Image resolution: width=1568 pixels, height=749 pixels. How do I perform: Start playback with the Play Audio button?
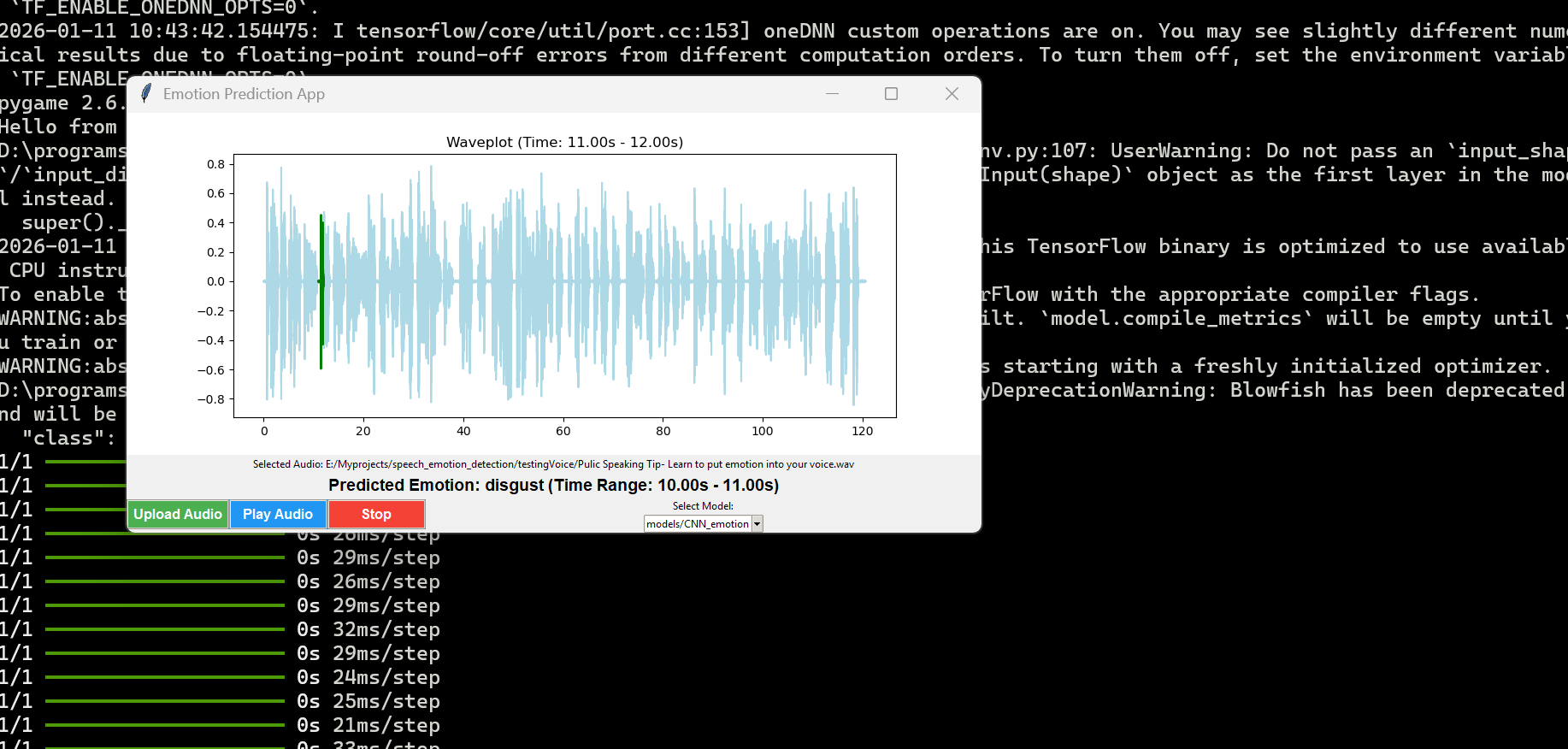pos(278,514)
